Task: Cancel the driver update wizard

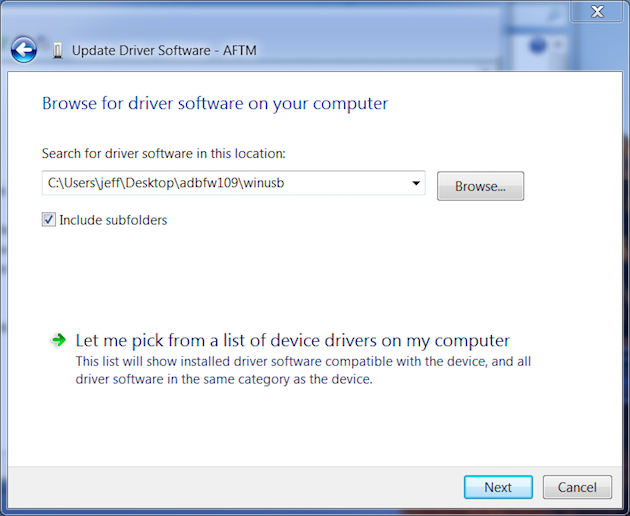Action: [577, 487]
